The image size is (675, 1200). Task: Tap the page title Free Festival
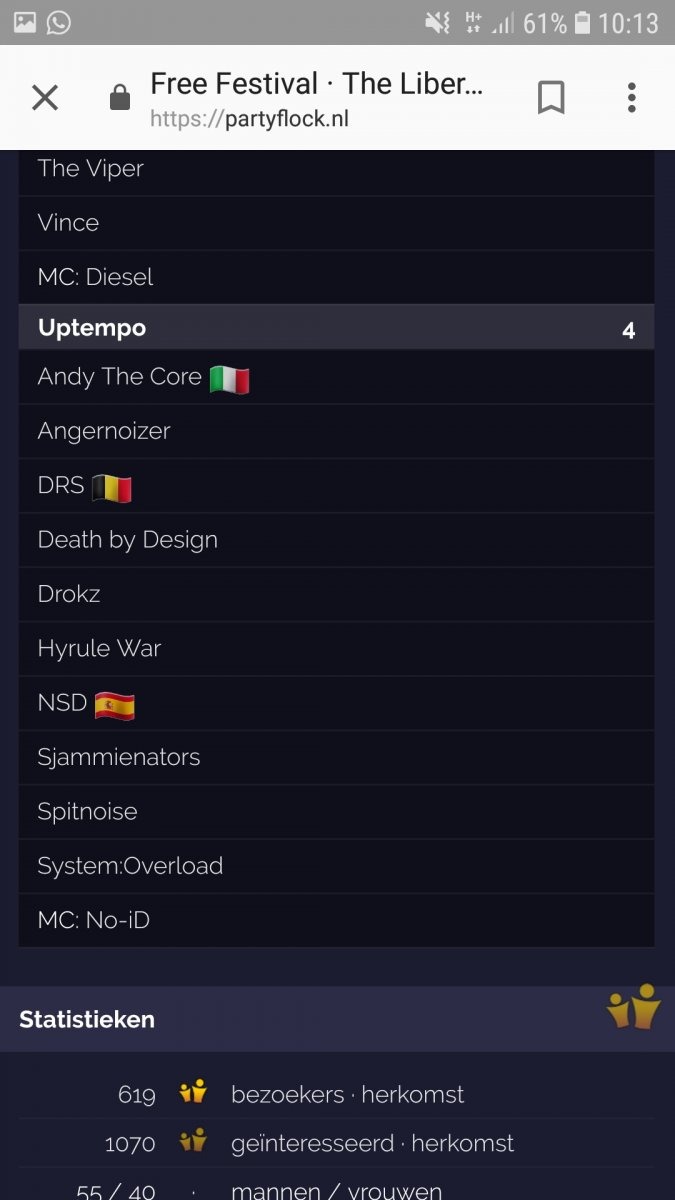pos(317,83)
